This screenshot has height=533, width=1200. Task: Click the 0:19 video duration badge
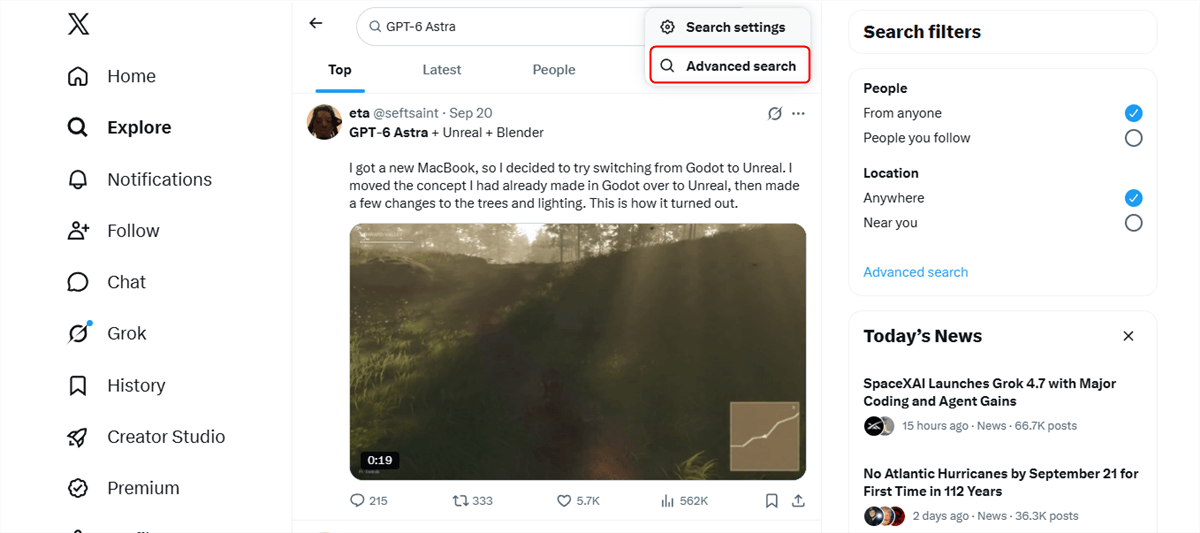(x=380, y=460)
